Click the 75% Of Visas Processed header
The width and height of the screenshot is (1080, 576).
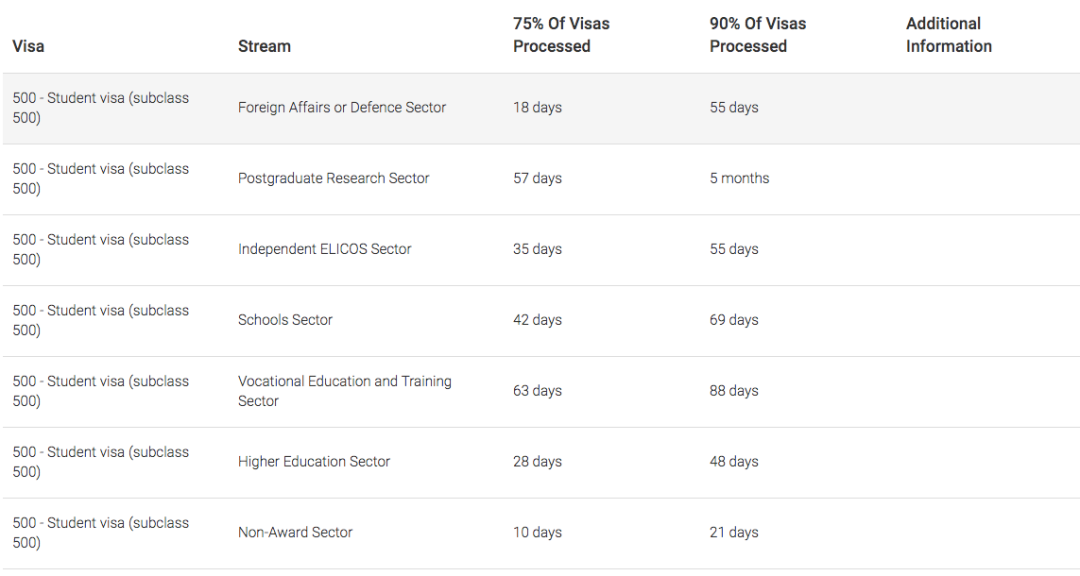pos(561,34)
